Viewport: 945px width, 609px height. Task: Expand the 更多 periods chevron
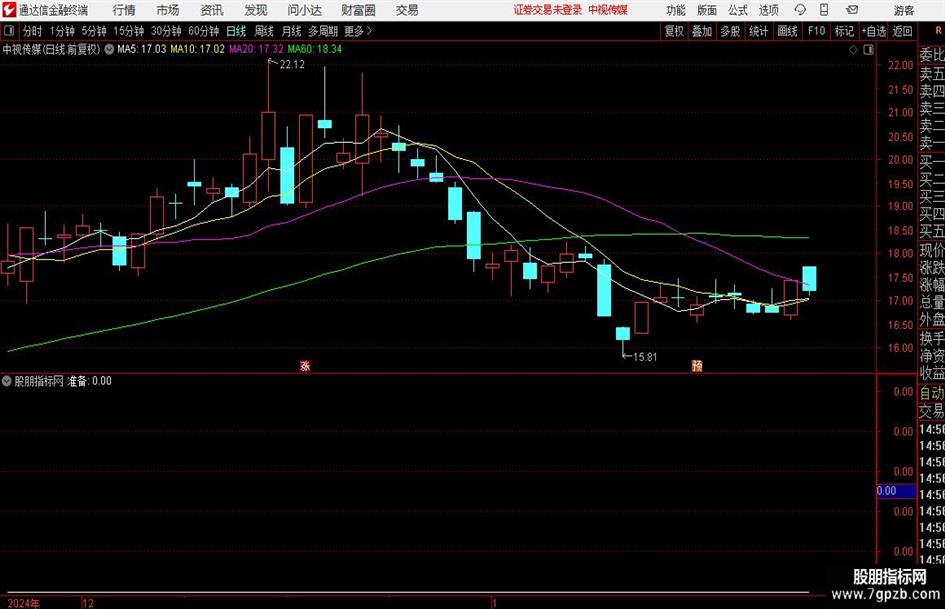(359, 31)
